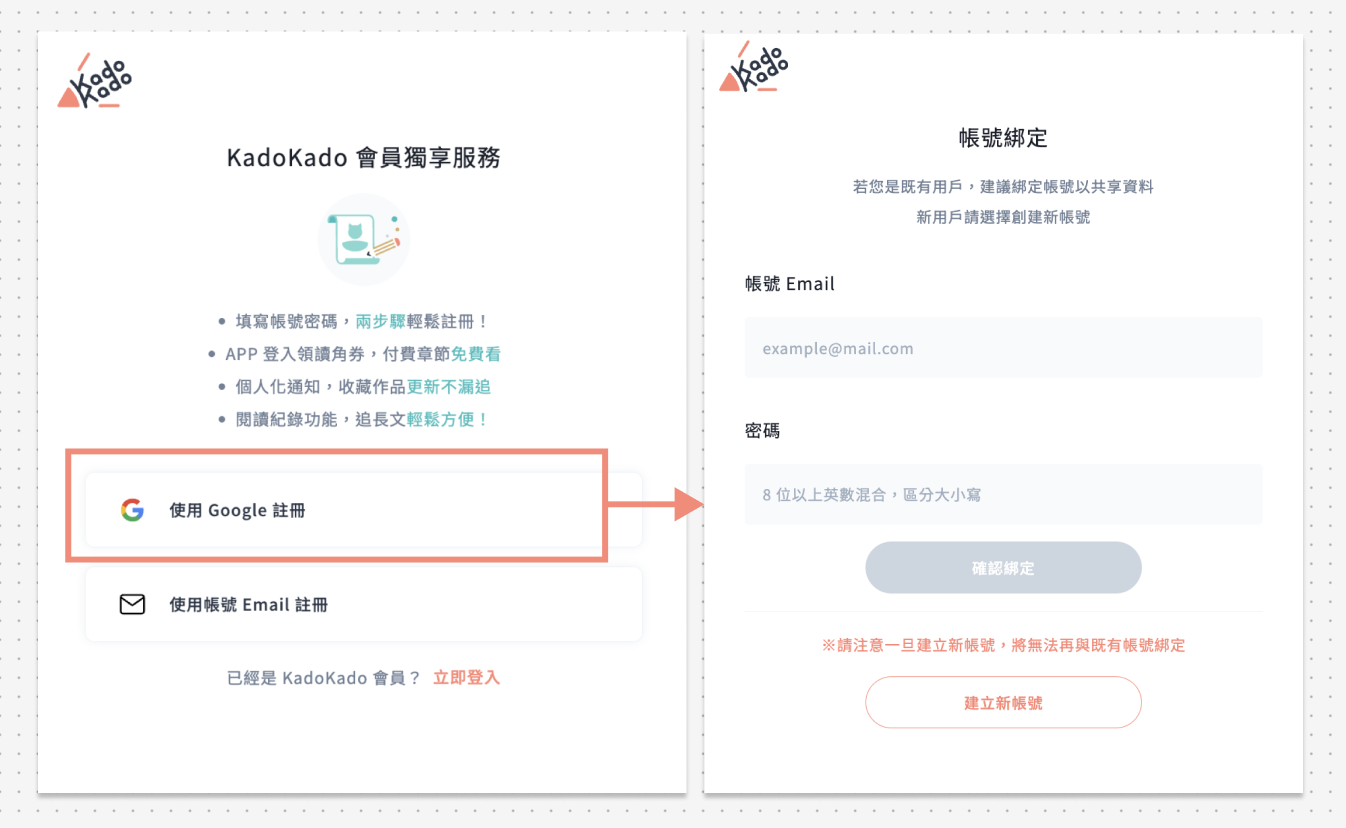Viewport: 1346px width, 828px height.
Task: Click the envelope Email icon
Action: (132, 604)
